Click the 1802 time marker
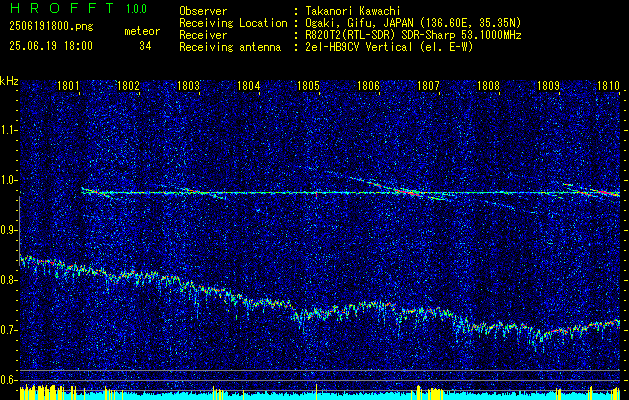This screenshot has height=400, width=629. pos(128,85)
